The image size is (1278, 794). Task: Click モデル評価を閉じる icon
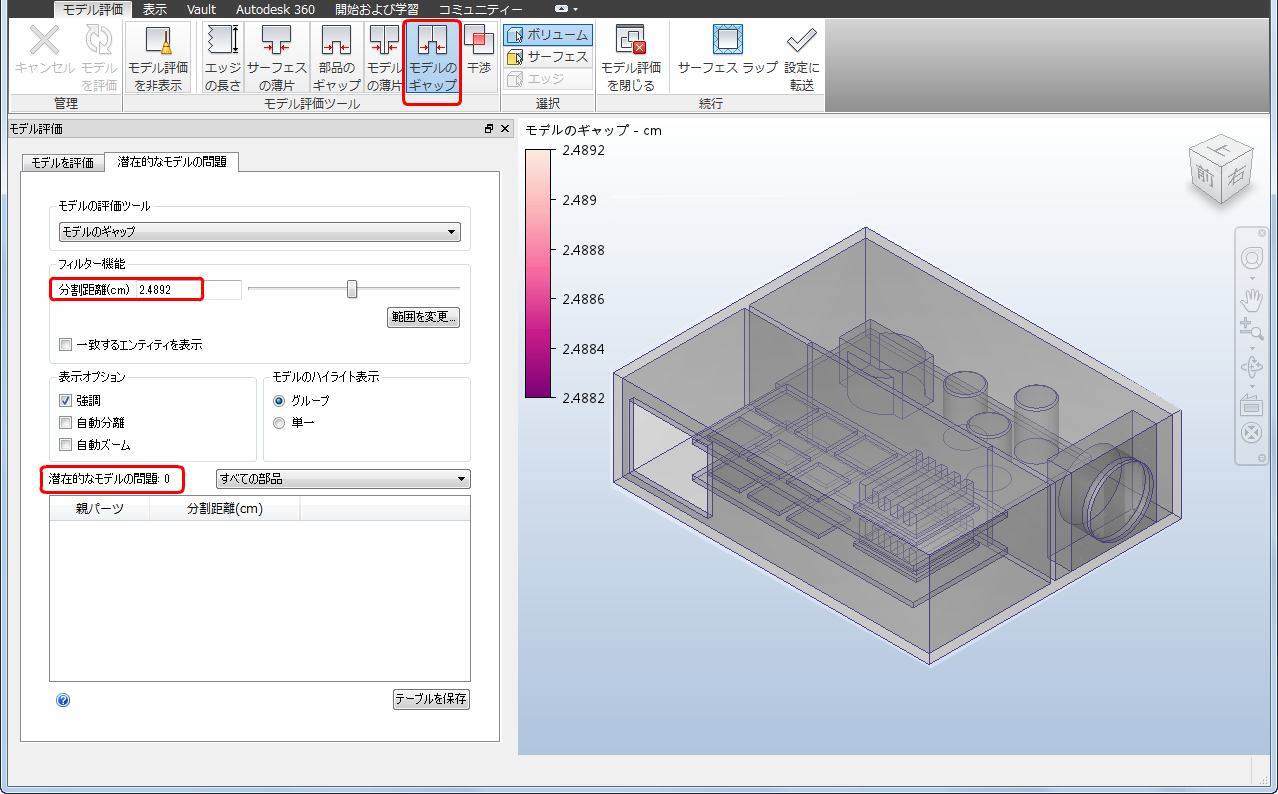(631, 57)
